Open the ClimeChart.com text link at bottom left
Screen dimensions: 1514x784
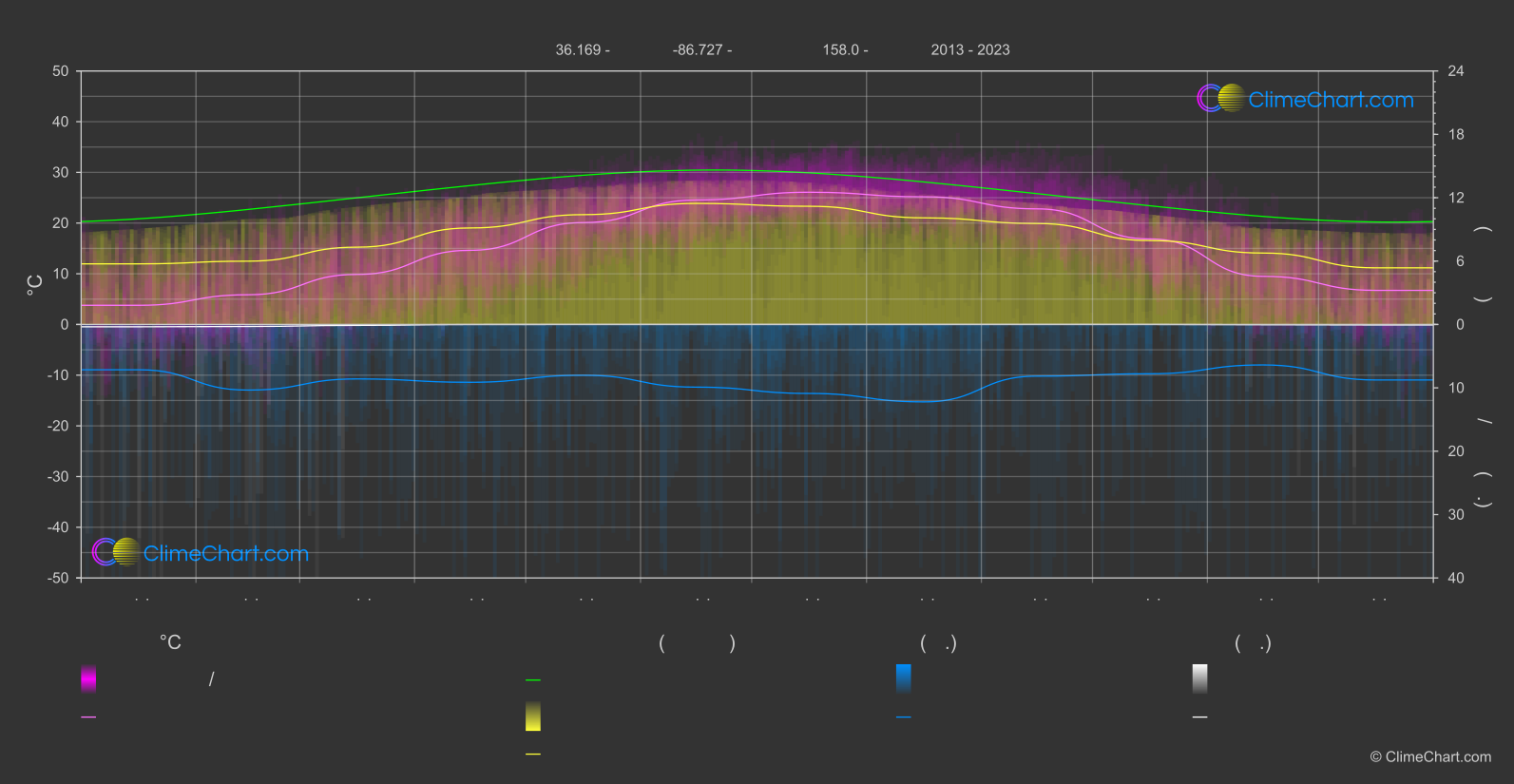click(x=226, y=553)
